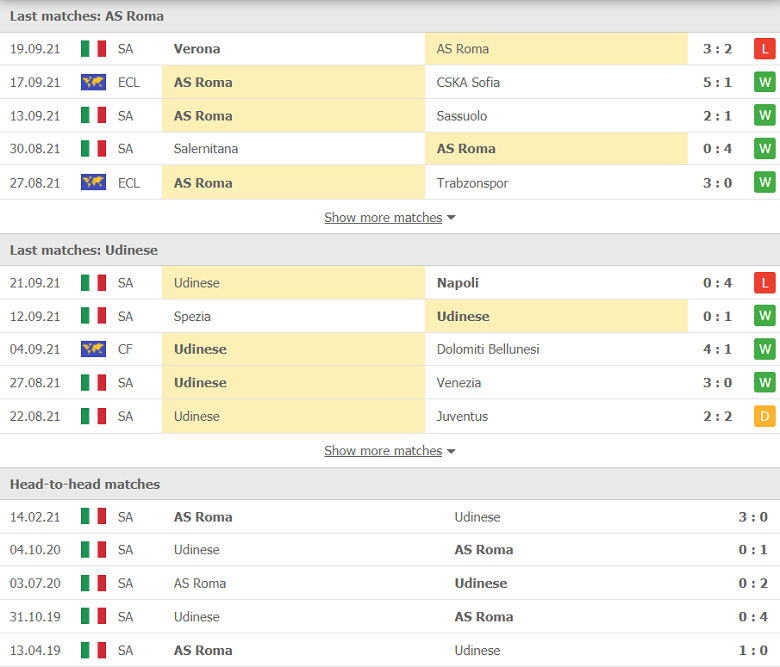This screenshot has width=780, height=667.
Task: Click the world flag icon for CF match
Action: point(94,349)
